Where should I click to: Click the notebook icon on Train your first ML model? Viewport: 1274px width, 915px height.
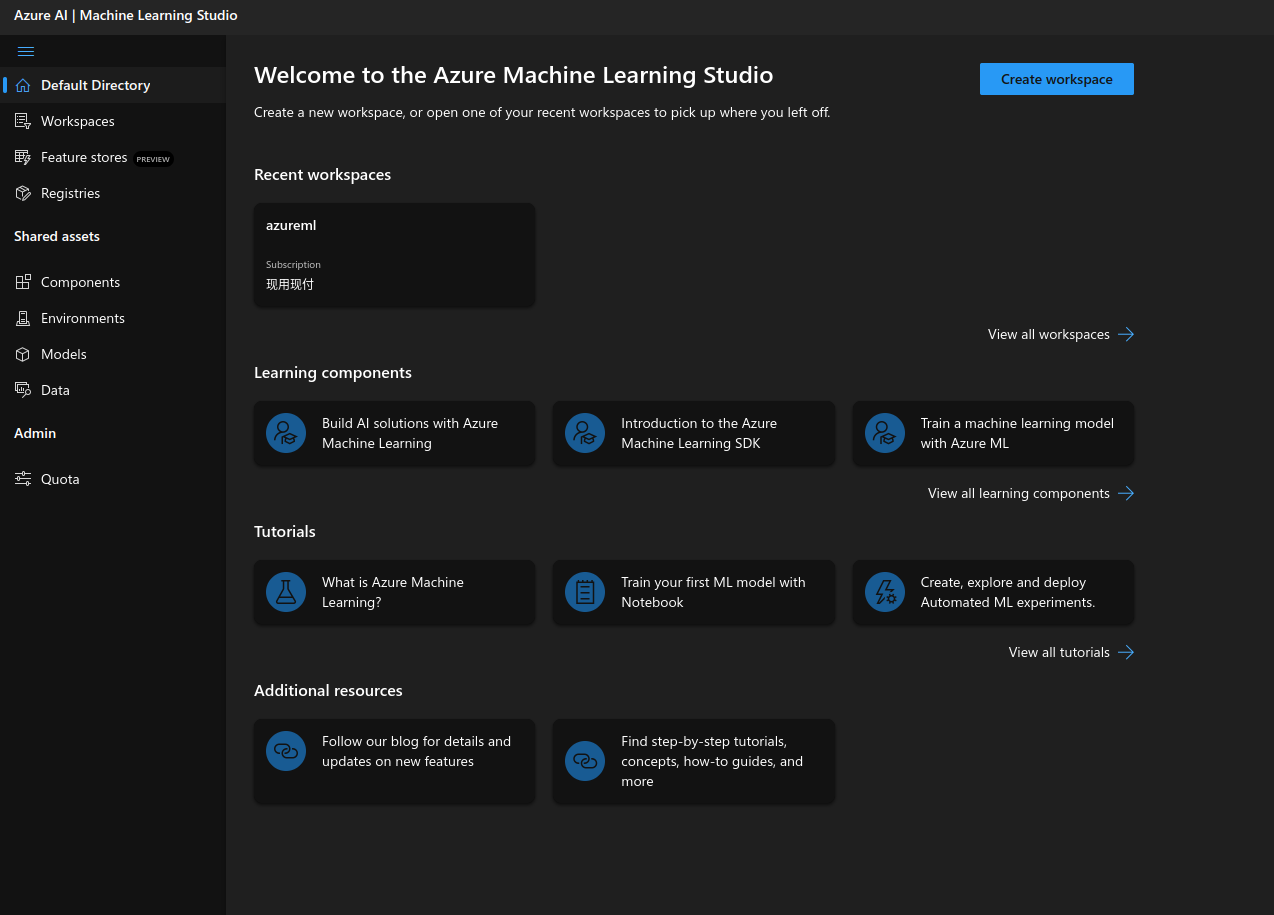585,592
